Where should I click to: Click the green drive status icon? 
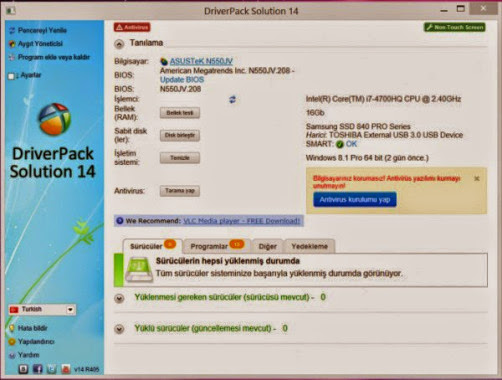pos(139,269)
